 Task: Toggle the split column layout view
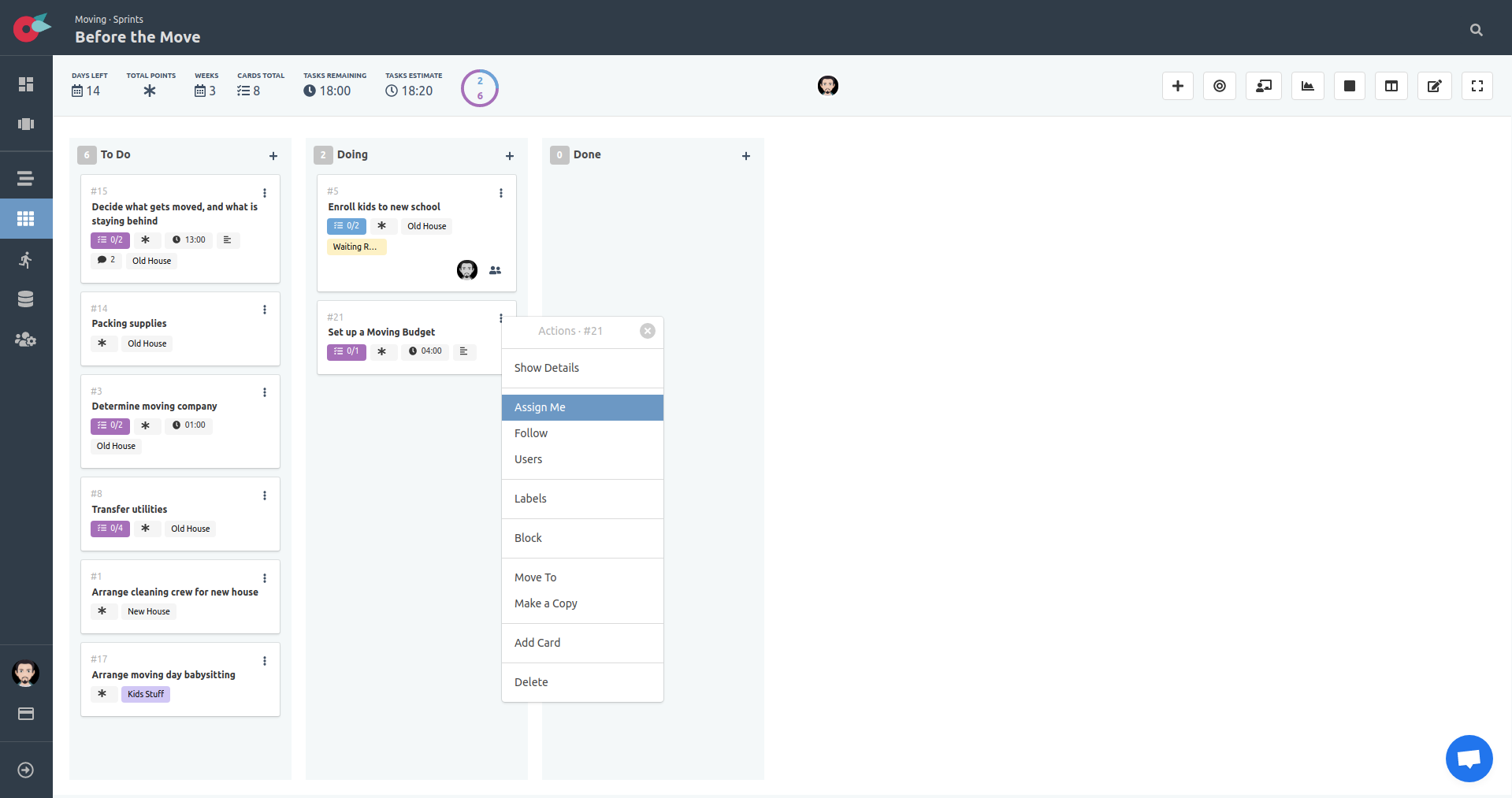[1391, 86]
